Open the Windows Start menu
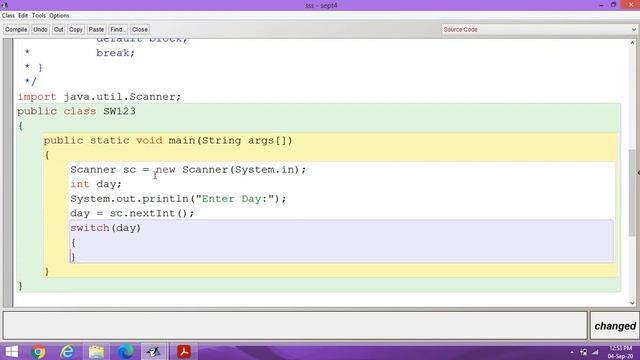 pyautogui.click(x=11, y=352)
